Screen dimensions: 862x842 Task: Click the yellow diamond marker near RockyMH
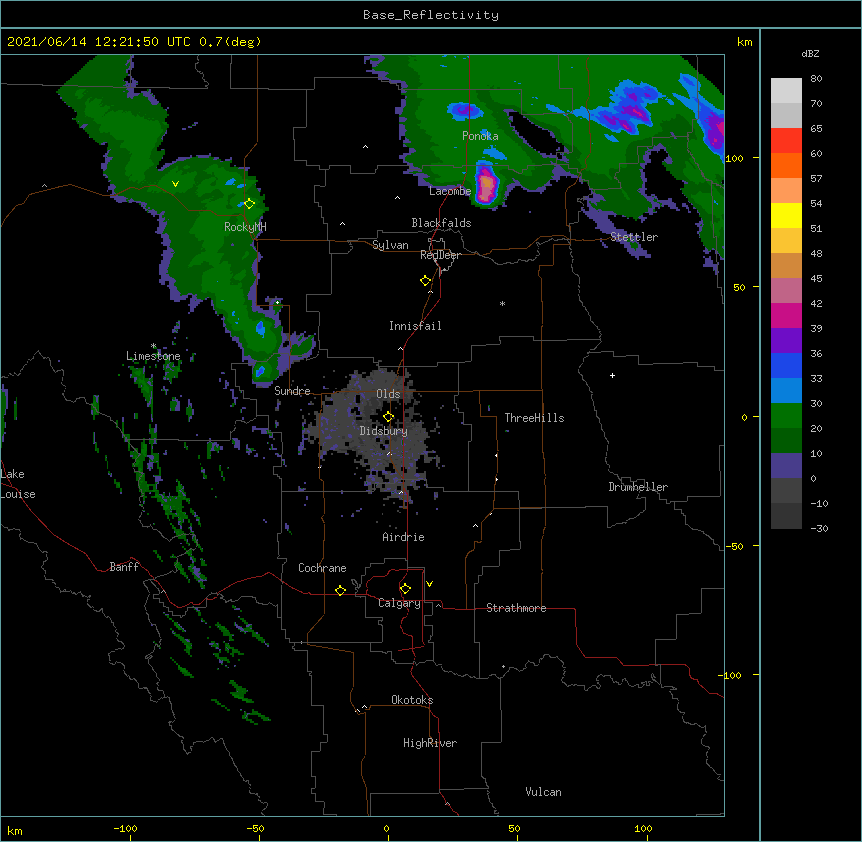(250, 204)
